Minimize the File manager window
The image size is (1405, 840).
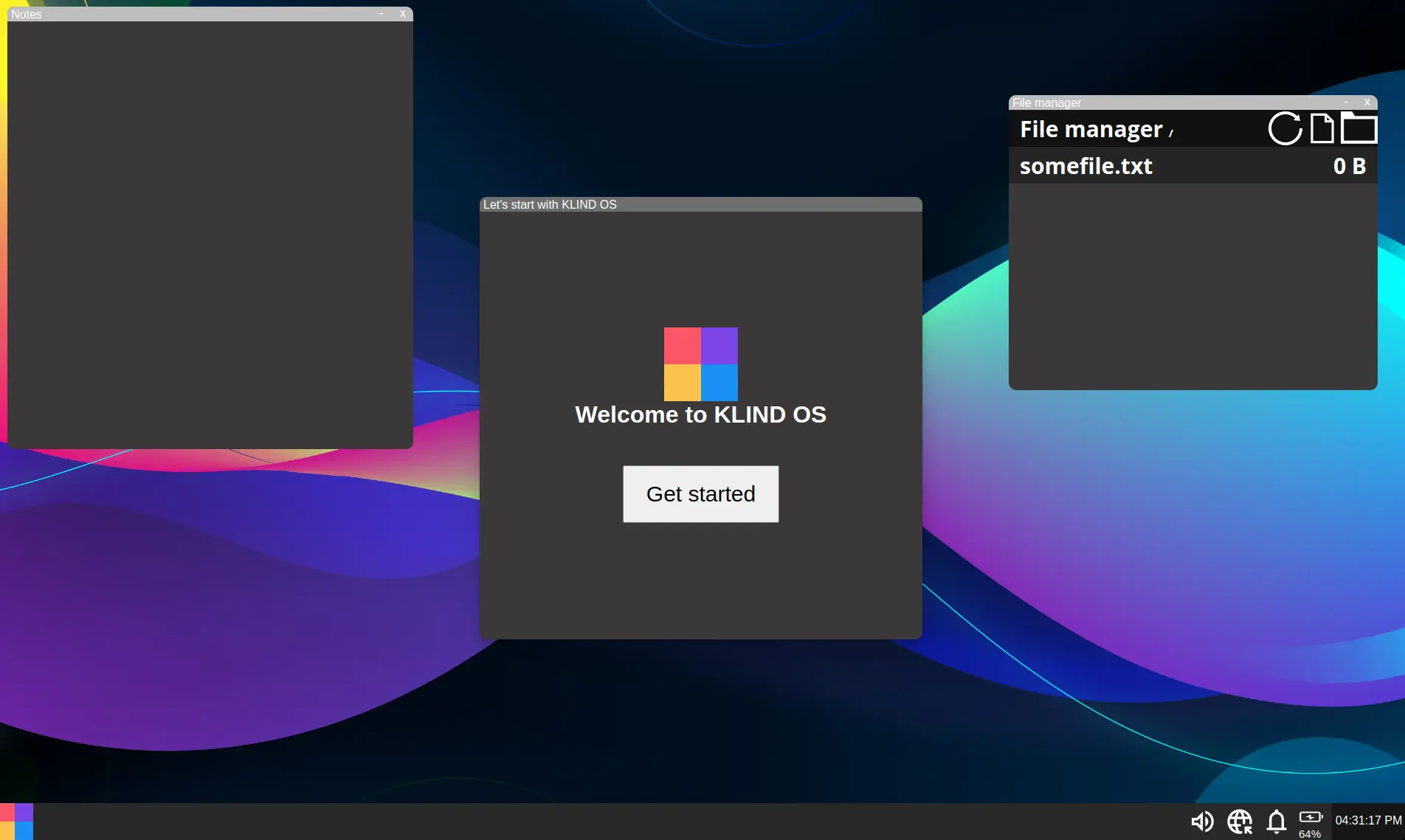1346,103
